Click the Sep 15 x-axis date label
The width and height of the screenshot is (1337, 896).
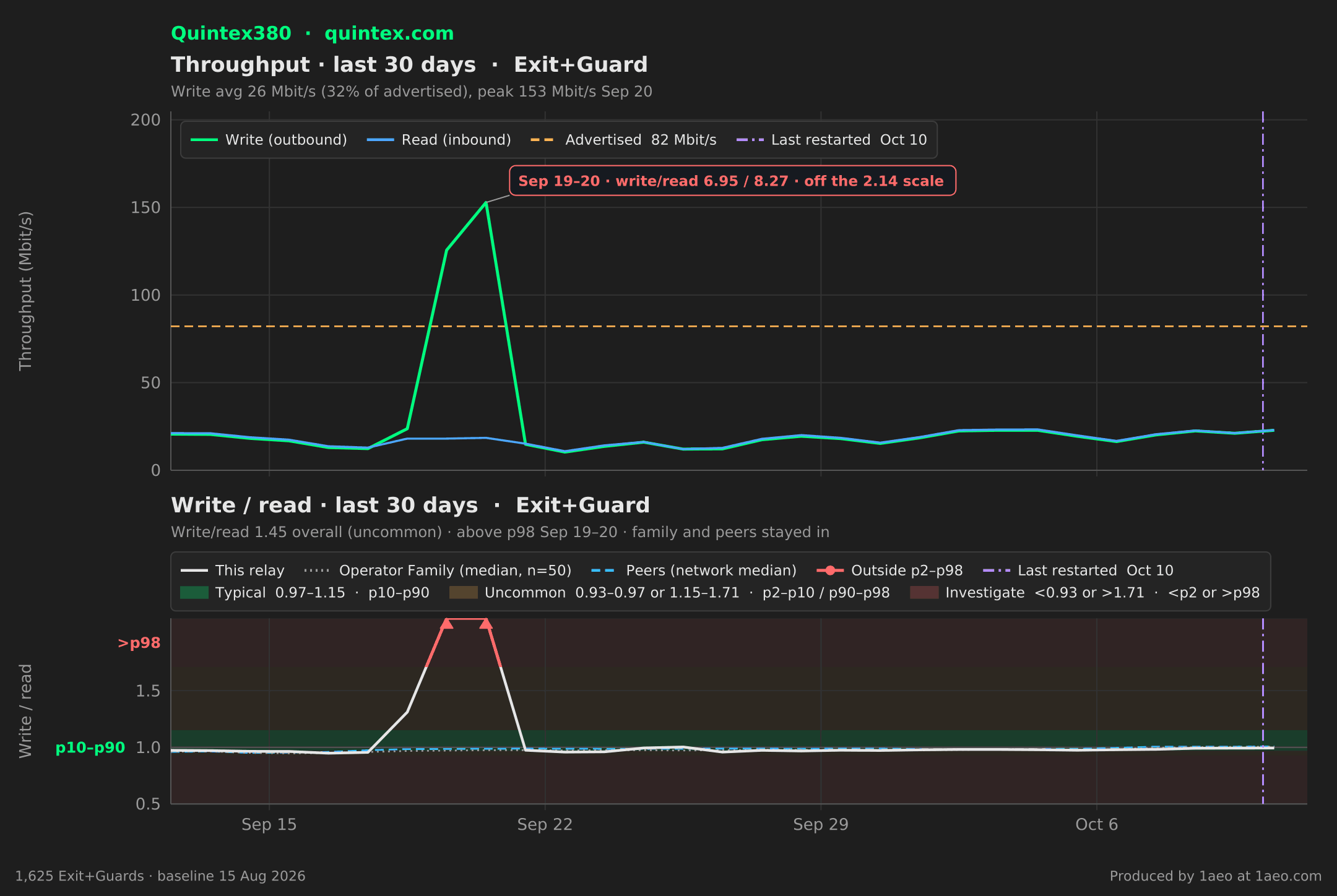tap(269, 825)
